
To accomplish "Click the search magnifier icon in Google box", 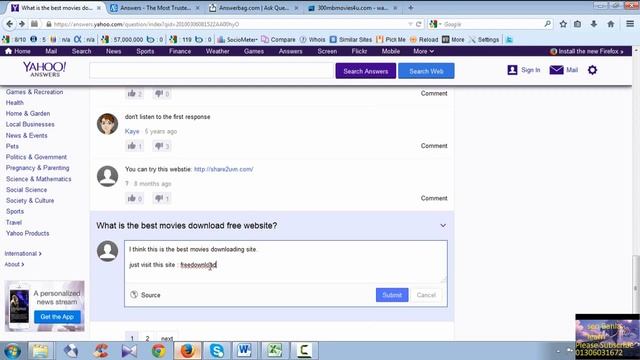I will tap(547, 24).
